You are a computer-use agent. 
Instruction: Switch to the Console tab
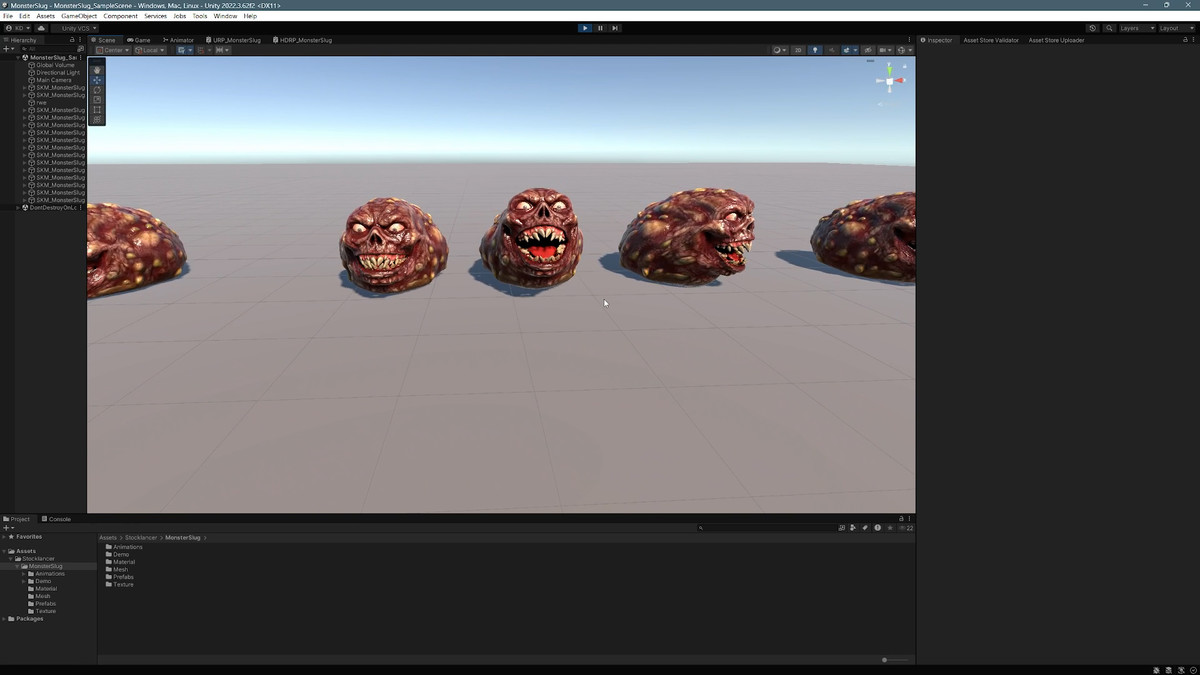(x=56, y=519)
